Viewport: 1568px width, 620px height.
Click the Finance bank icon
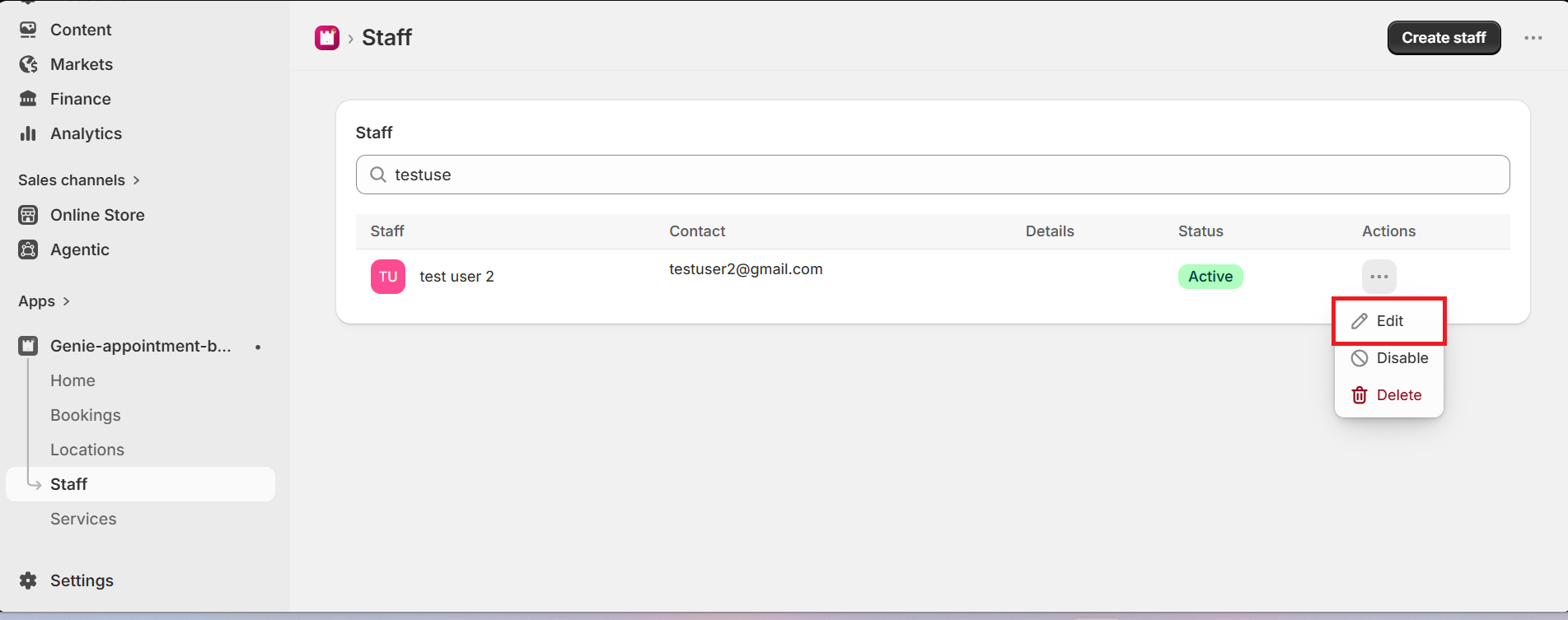click(28, 99)
